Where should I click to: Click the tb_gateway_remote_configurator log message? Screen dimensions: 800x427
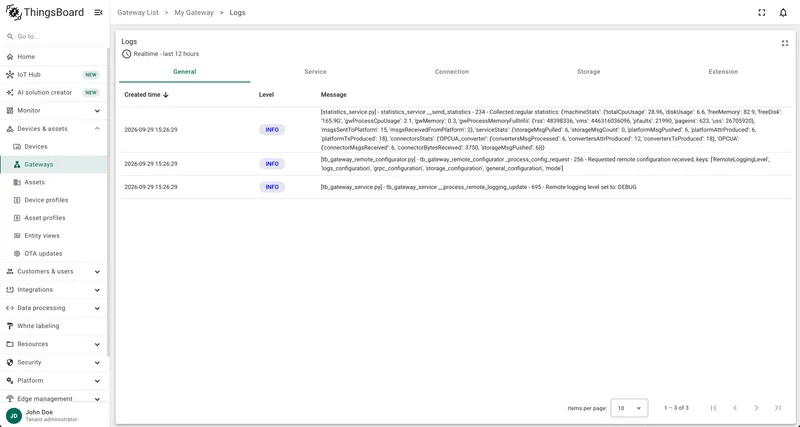tap(545, 164)
